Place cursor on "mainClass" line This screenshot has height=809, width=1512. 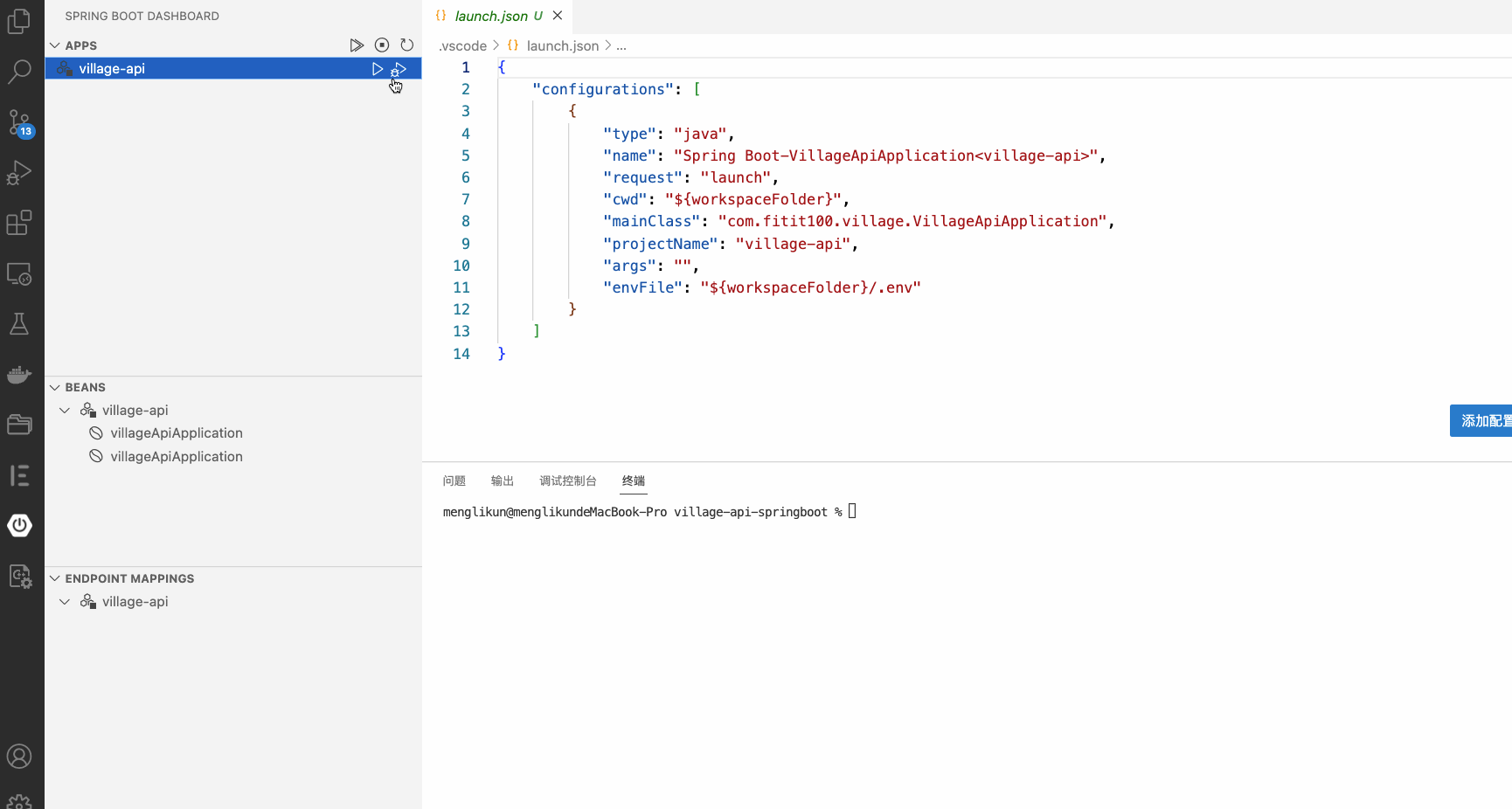tap(858, 221)
